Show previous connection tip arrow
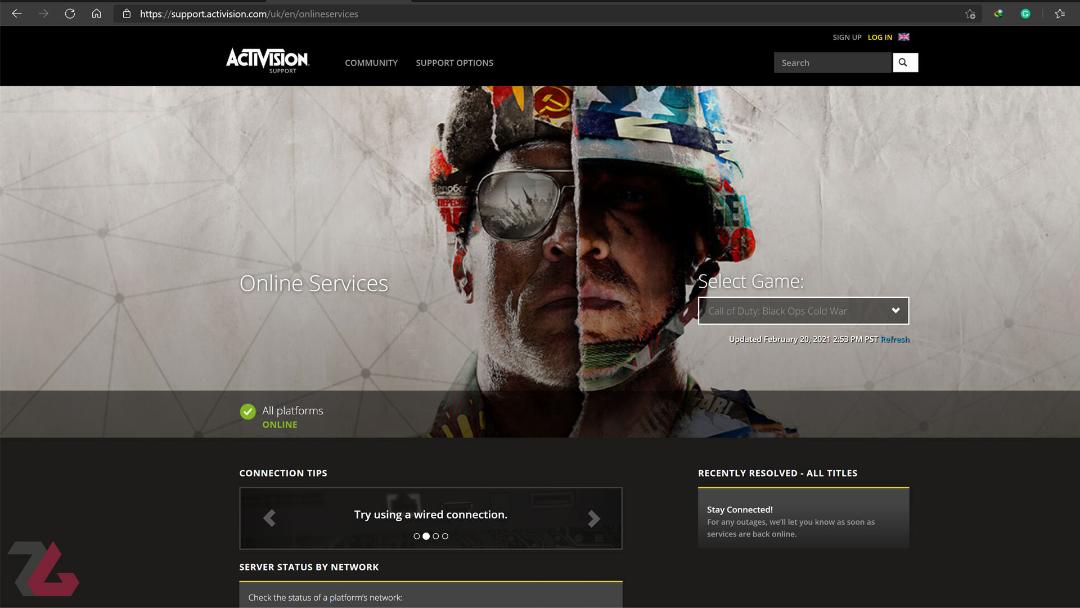The image size is (1080, 608). pos(269,518)
